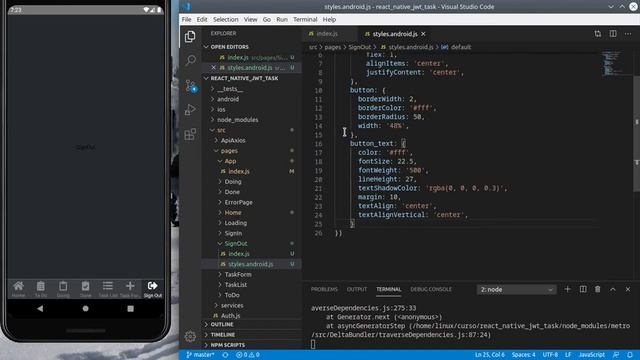Close the terminal panel
640x360 pixels.
628,289
